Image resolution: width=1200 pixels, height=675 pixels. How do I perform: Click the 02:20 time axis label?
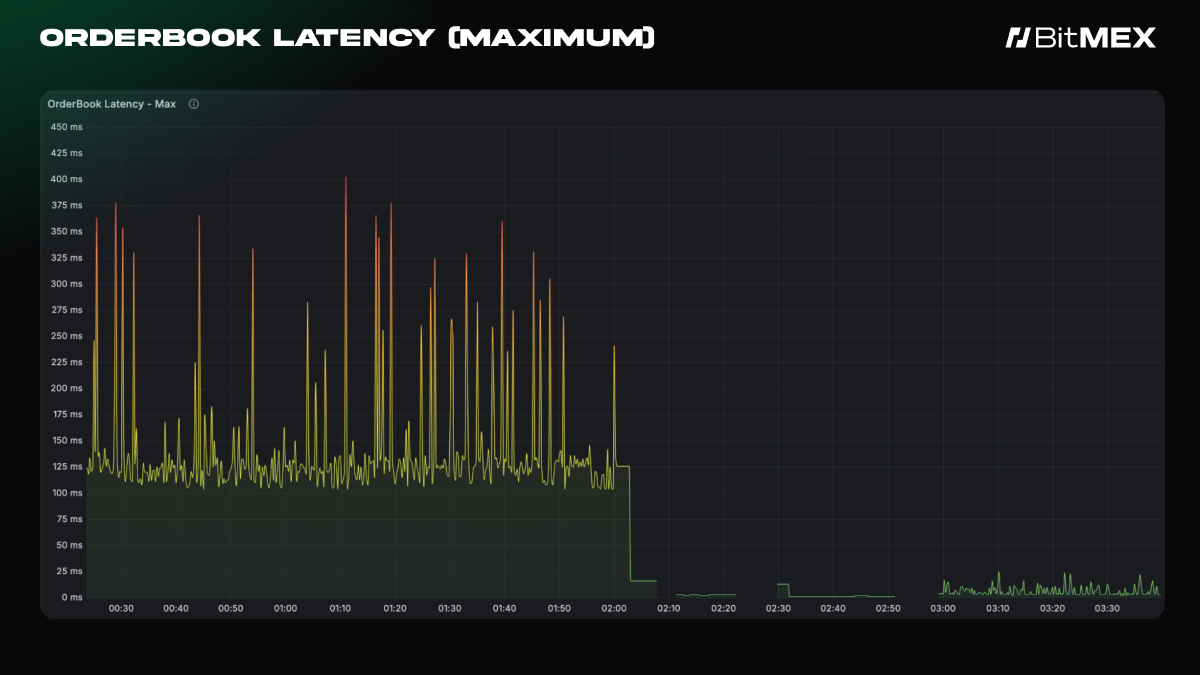coord(723,608)
